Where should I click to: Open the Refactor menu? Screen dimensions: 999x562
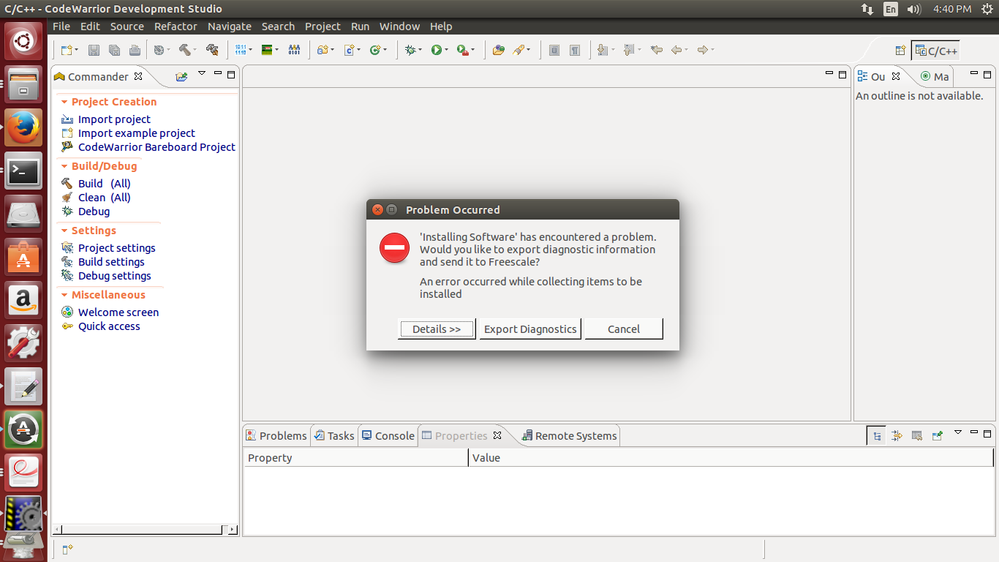click(x=175, y=26)
